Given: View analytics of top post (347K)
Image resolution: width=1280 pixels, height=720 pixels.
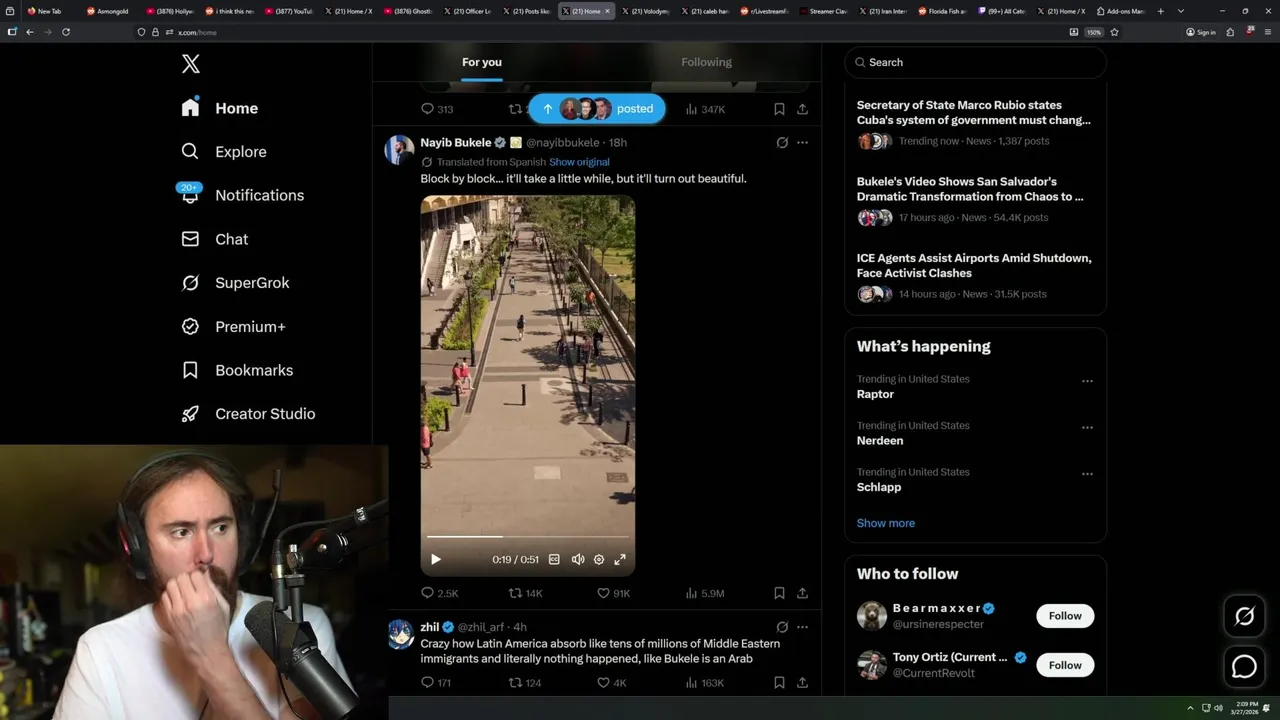Looking at the screenshot, I should point(705,109).
